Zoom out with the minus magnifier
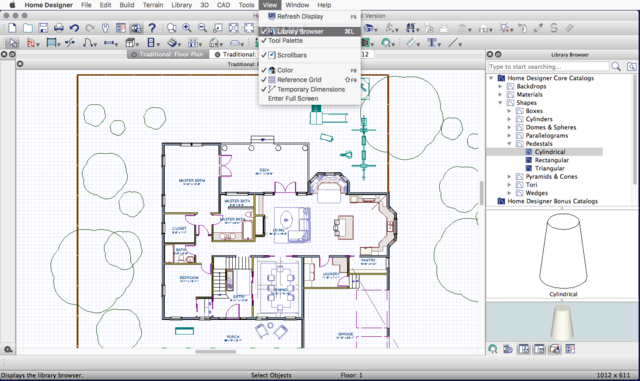This screenshot has height=381, width=640. click(202, 28)
